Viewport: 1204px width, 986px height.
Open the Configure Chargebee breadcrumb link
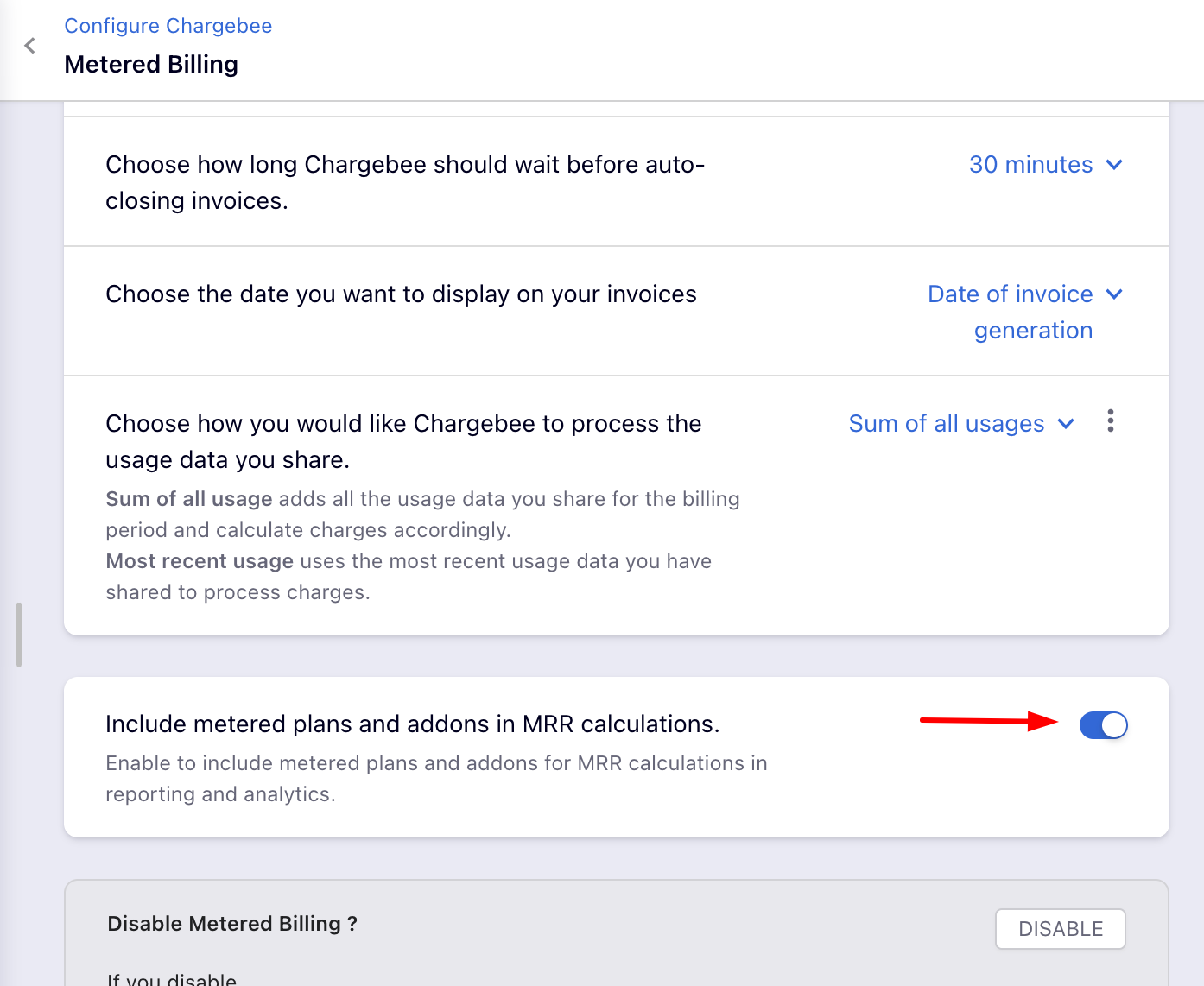(x=168, y=26)
